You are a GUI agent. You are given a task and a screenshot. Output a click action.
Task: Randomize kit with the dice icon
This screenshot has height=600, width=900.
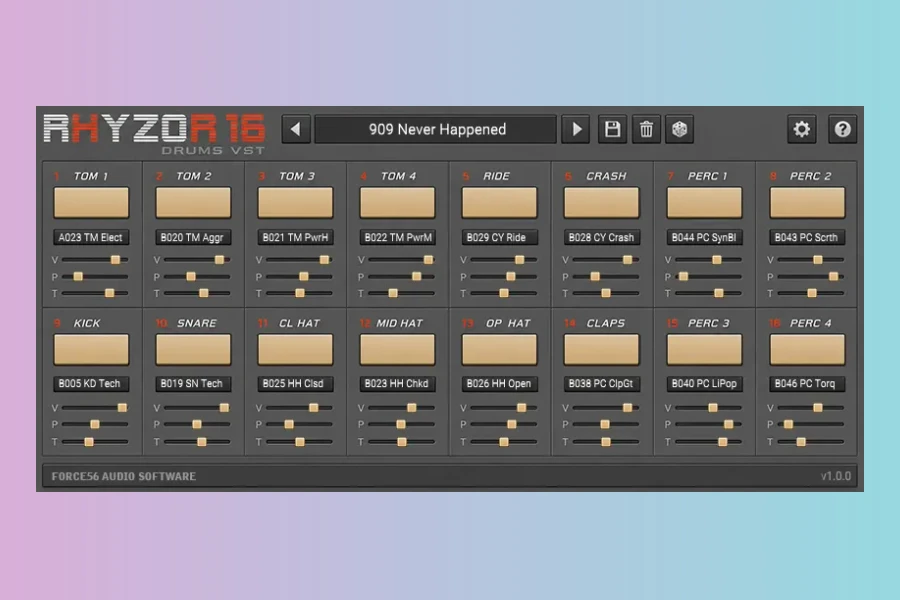(x=680, y=129)
